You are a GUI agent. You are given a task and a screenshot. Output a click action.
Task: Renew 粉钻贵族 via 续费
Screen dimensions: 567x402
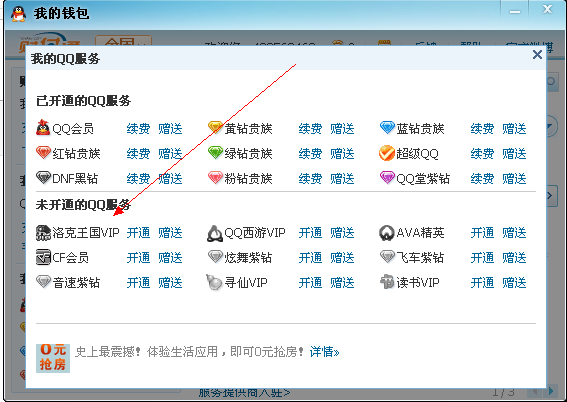click(310, 179)
